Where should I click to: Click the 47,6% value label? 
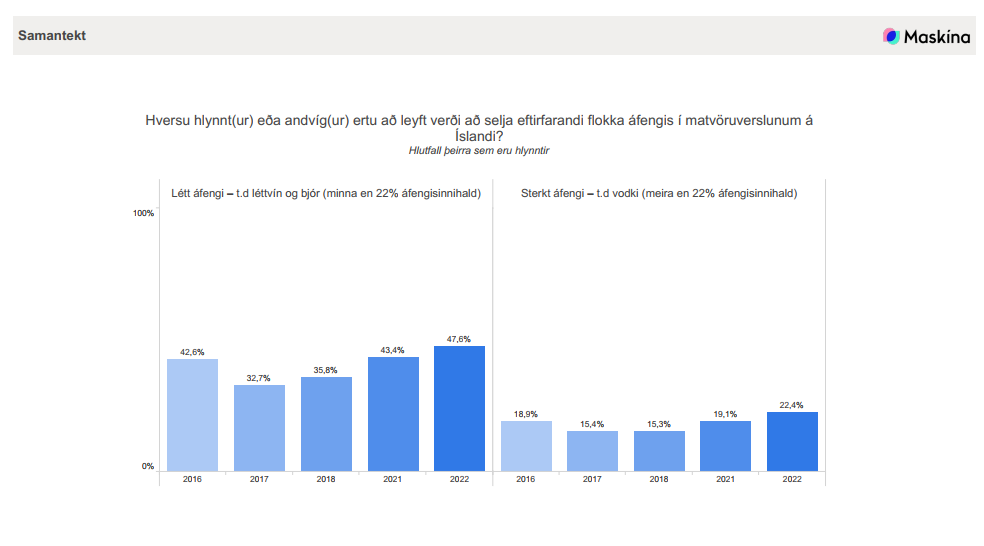coord(459,339)
